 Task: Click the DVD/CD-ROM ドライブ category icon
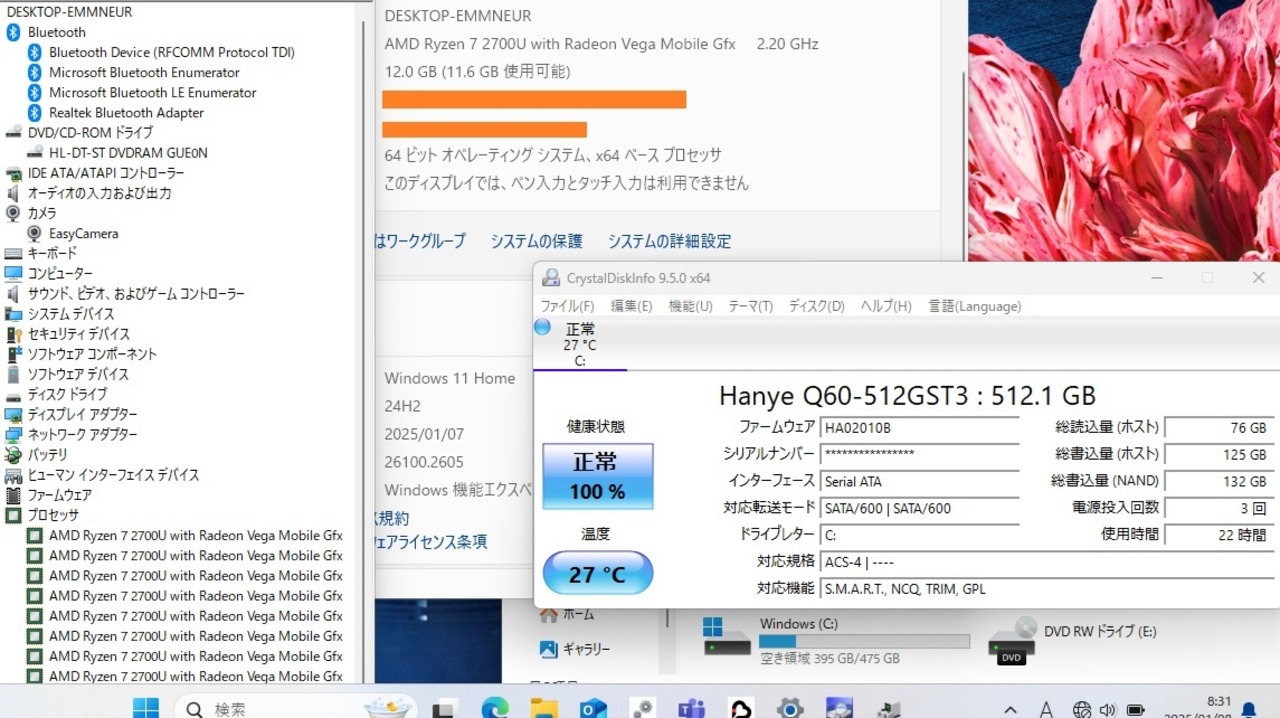tap(13, 132)
